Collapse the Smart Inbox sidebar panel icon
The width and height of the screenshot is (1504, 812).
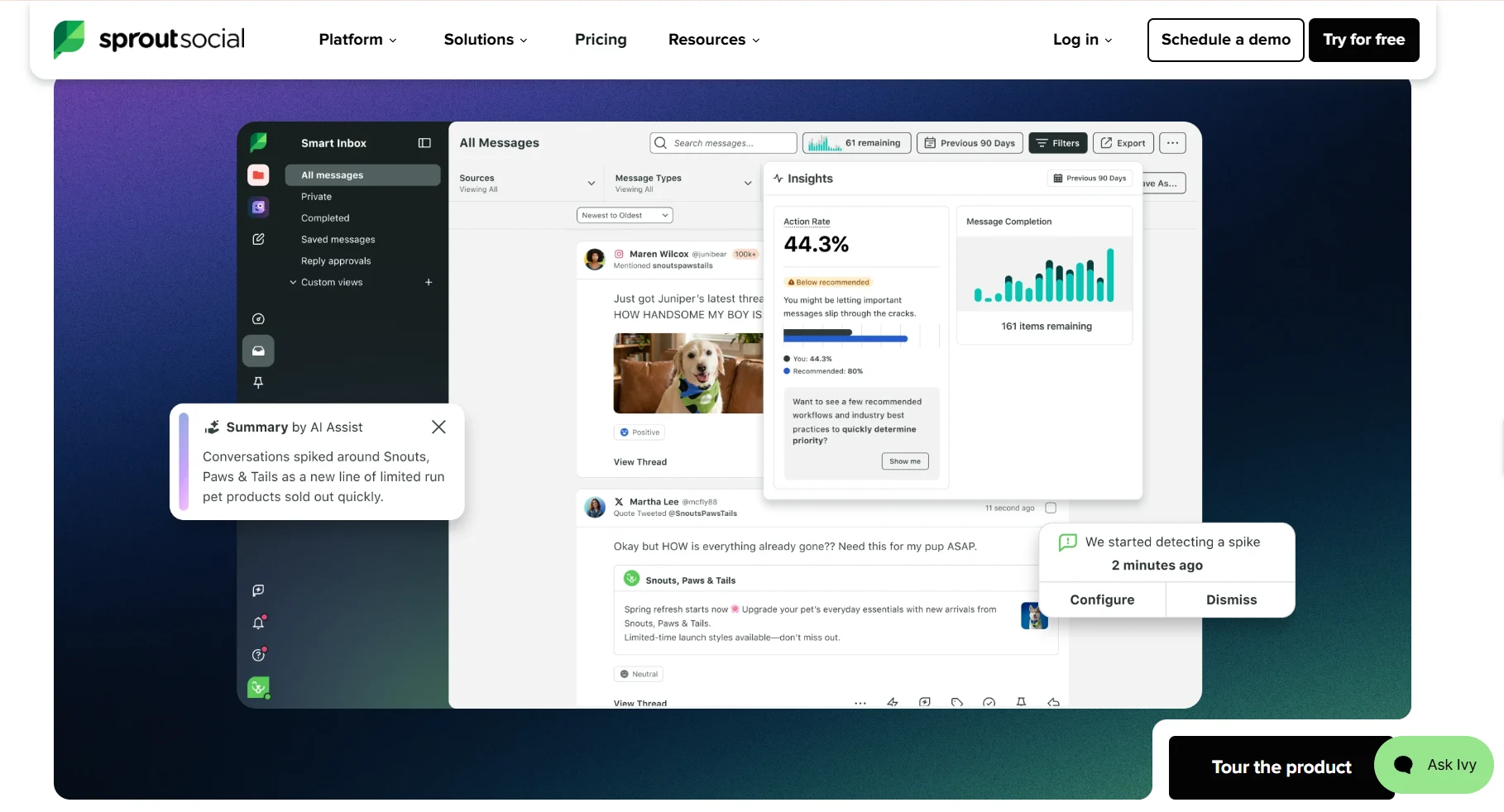(424, 143)
